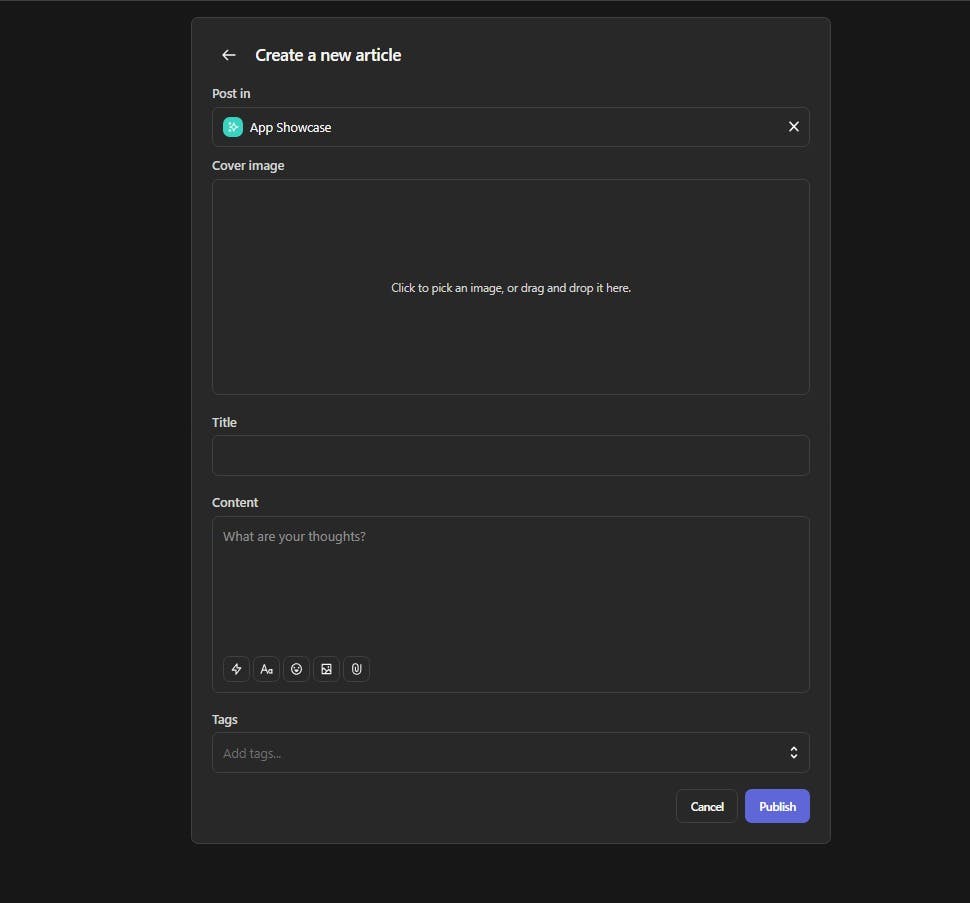The width and height of the screenshot is (970, 903).
Task: Open the Aa text formatting options
Action: point(266,669)
